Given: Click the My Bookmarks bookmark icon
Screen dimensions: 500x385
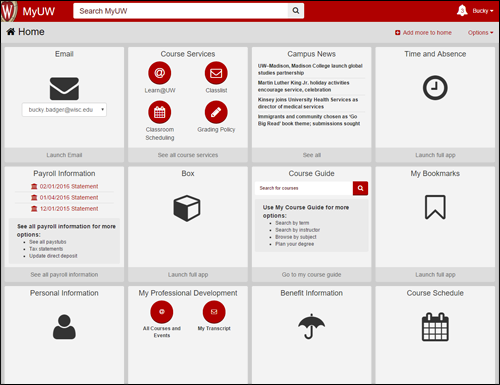Looking at the screenshot, I should (x=435, y=207).
